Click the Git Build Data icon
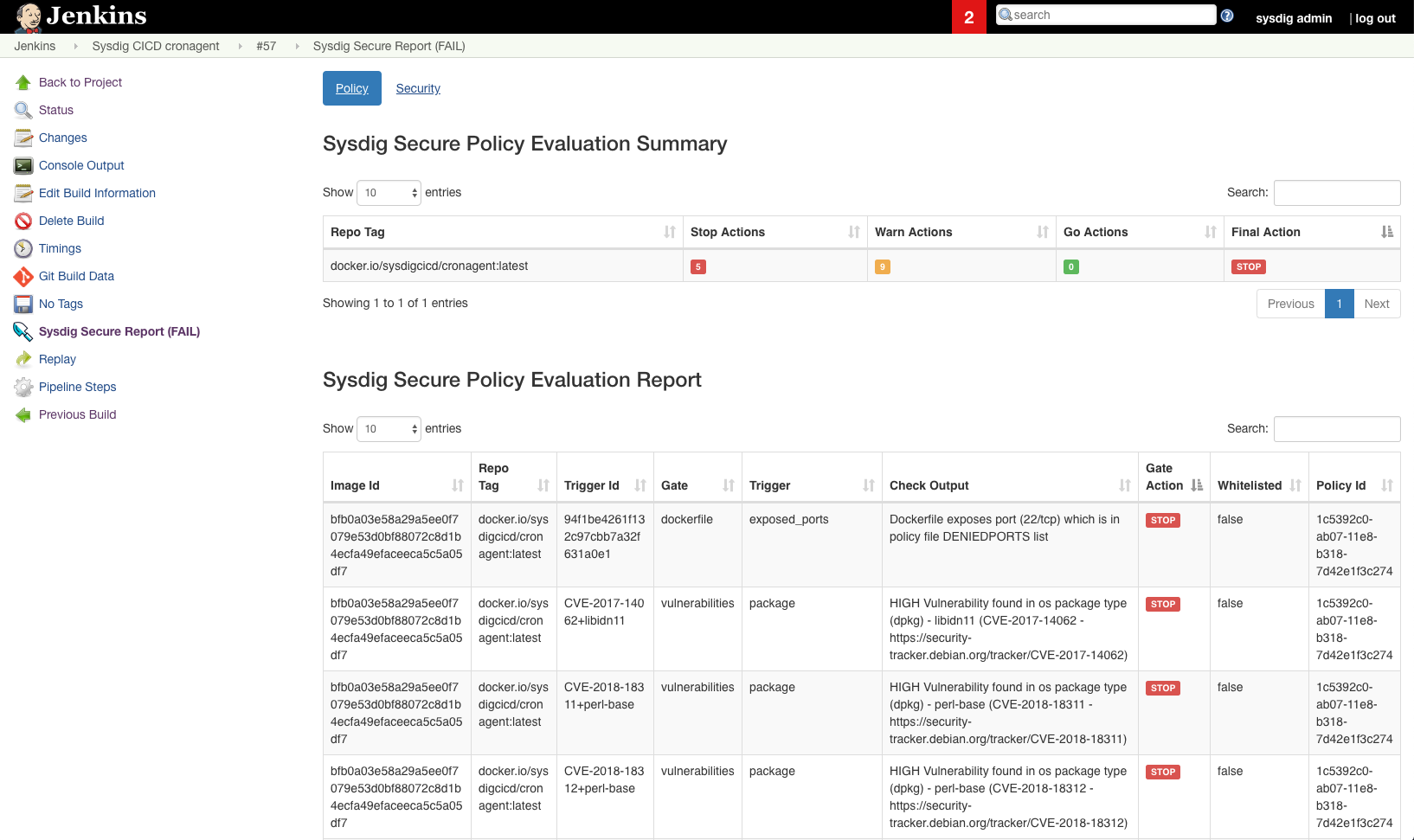This screenshot has width=1414, height=840. tap(23, 276)
